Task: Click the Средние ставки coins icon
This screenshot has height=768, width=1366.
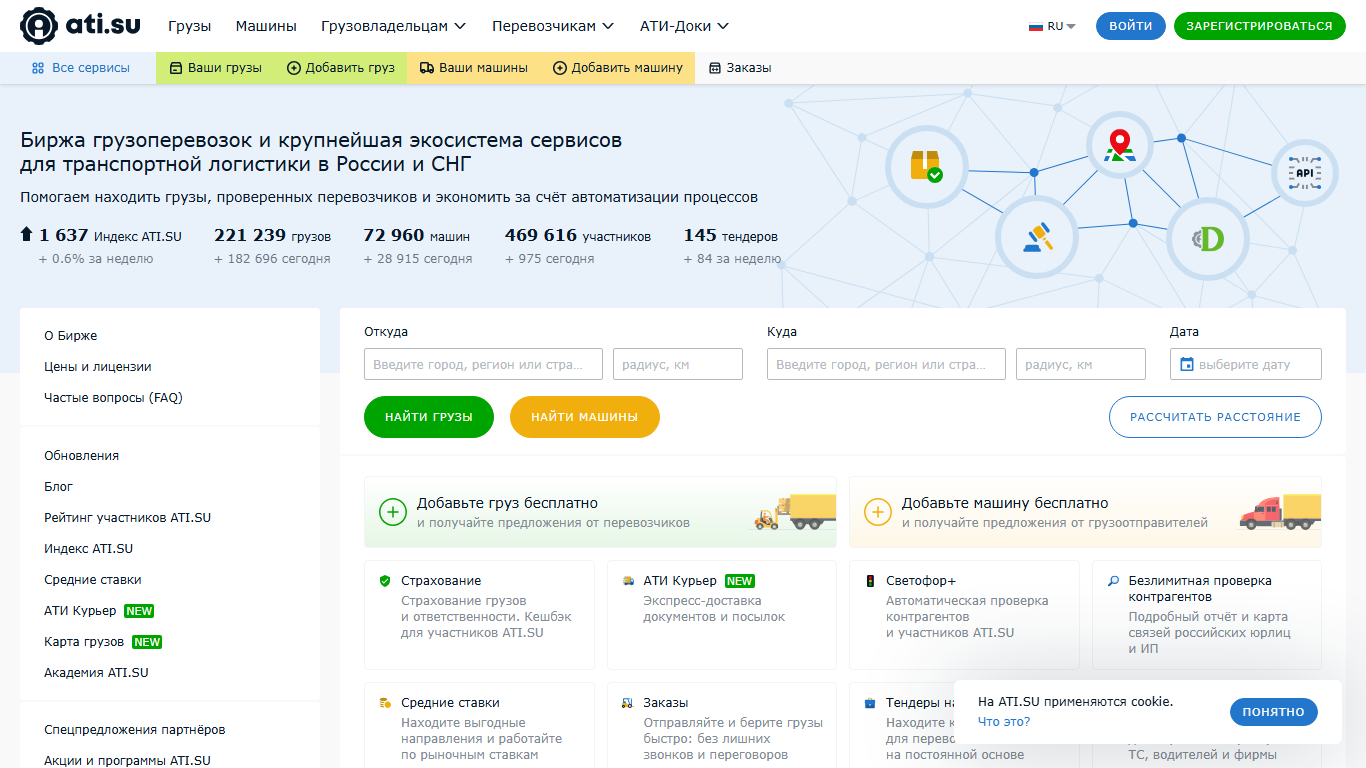Action: click(385, 702)
